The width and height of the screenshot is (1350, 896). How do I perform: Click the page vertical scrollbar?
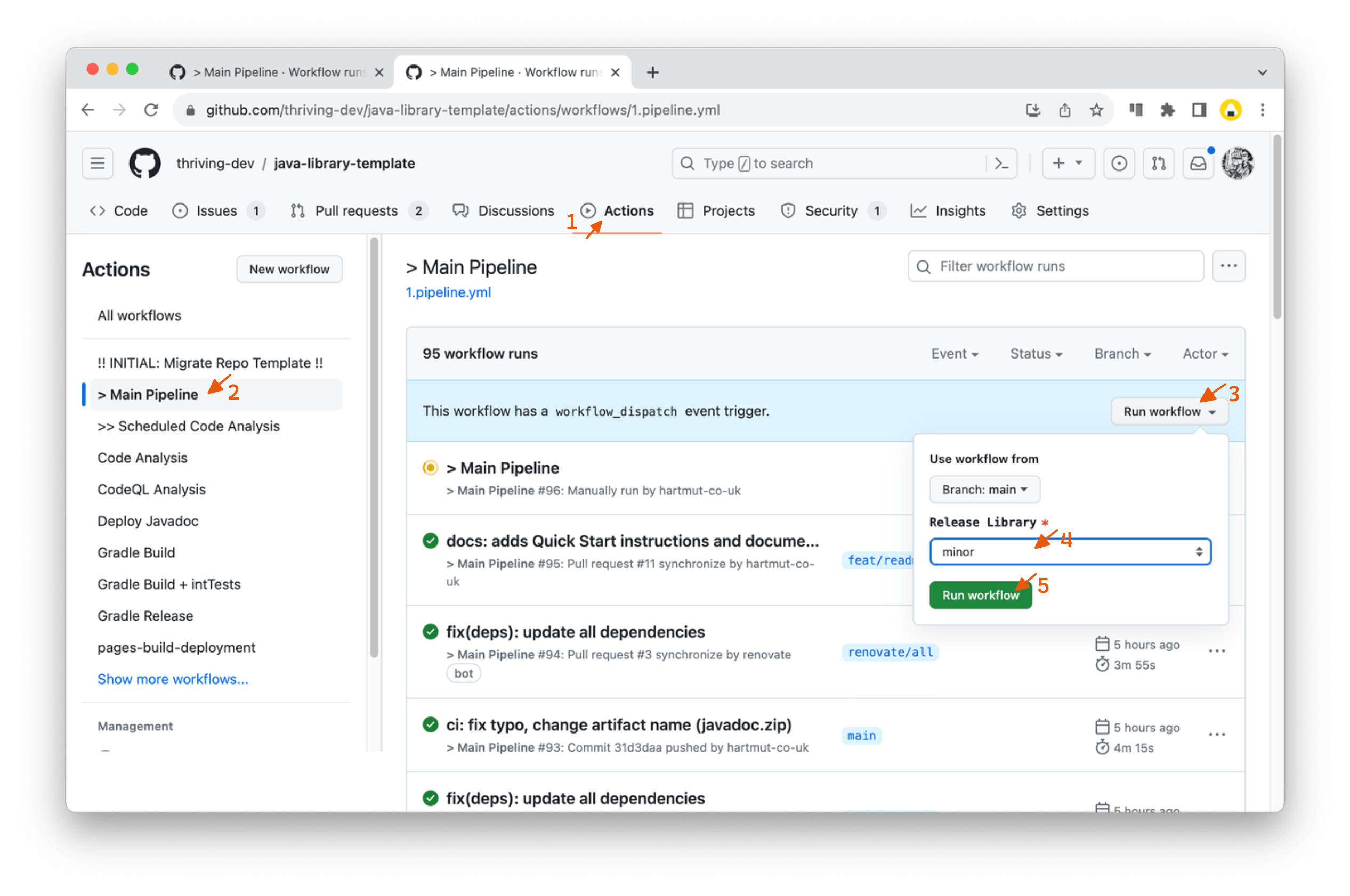1277,229
